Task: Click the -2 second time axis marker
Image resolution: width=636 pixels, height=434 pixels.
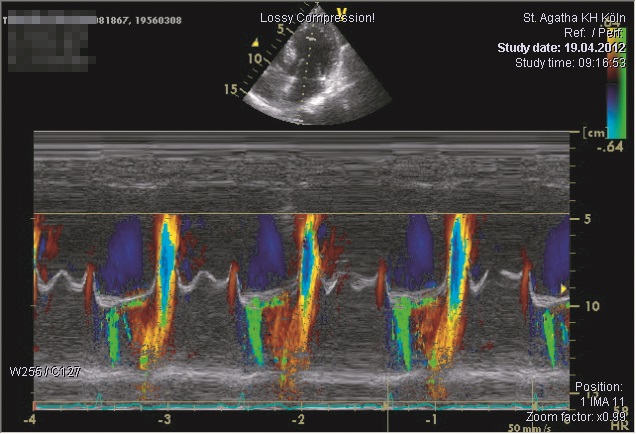Action: tap(298, 419)
